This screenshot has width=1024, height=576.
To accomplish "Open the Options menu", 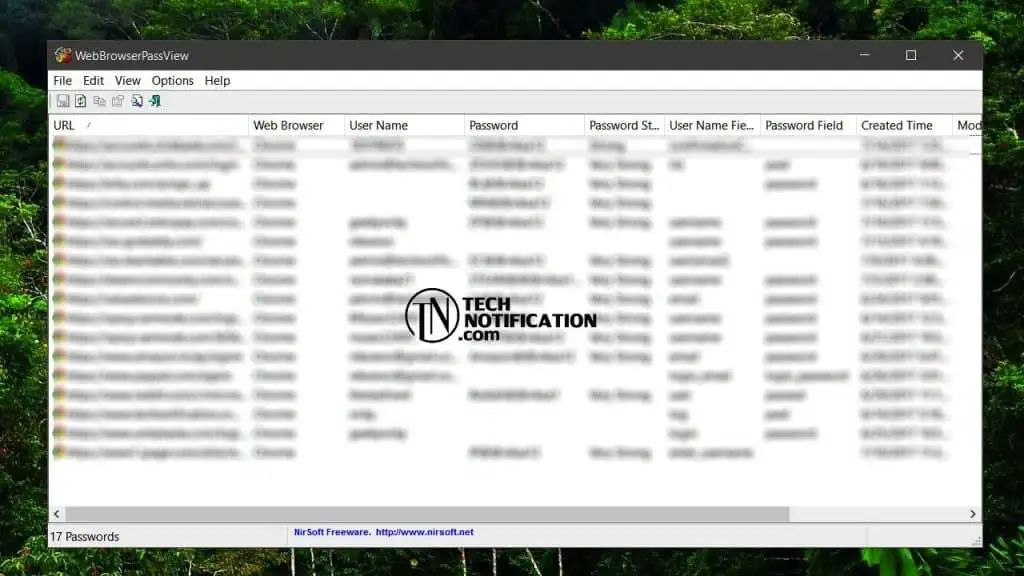I will (x=172, y=80).
